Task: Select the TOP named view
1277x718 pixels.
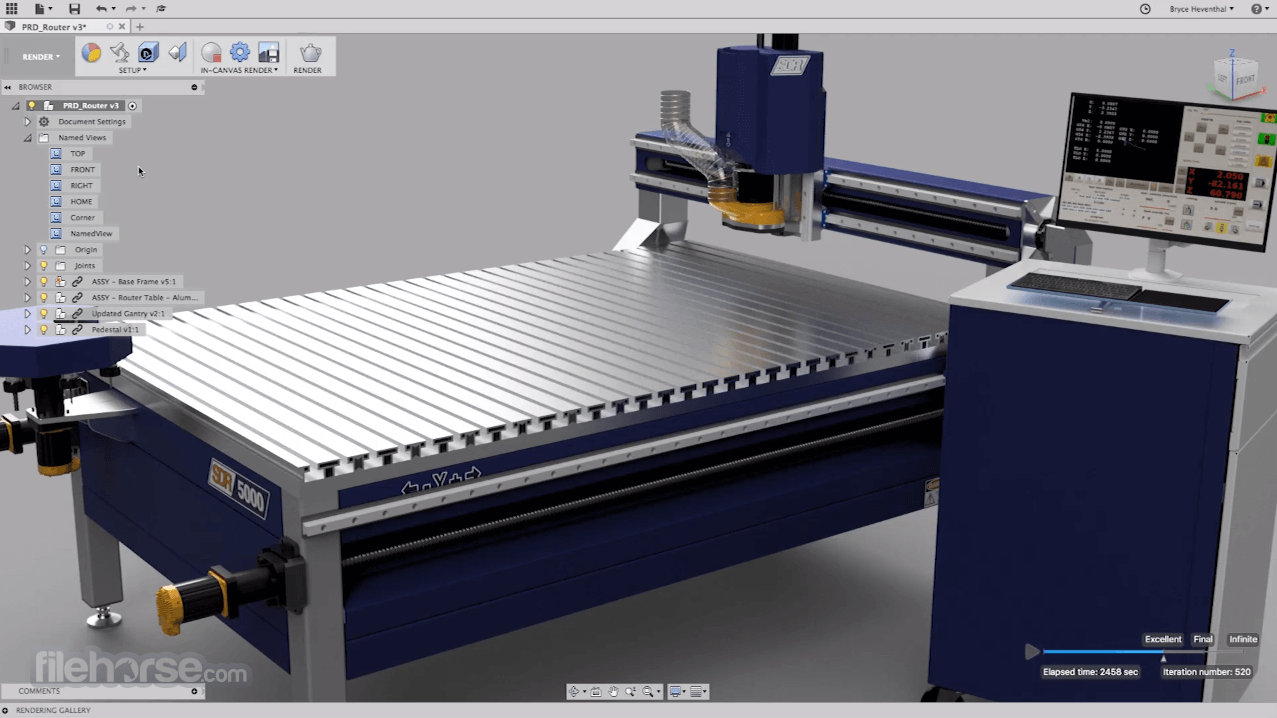Action: (78, 154)
